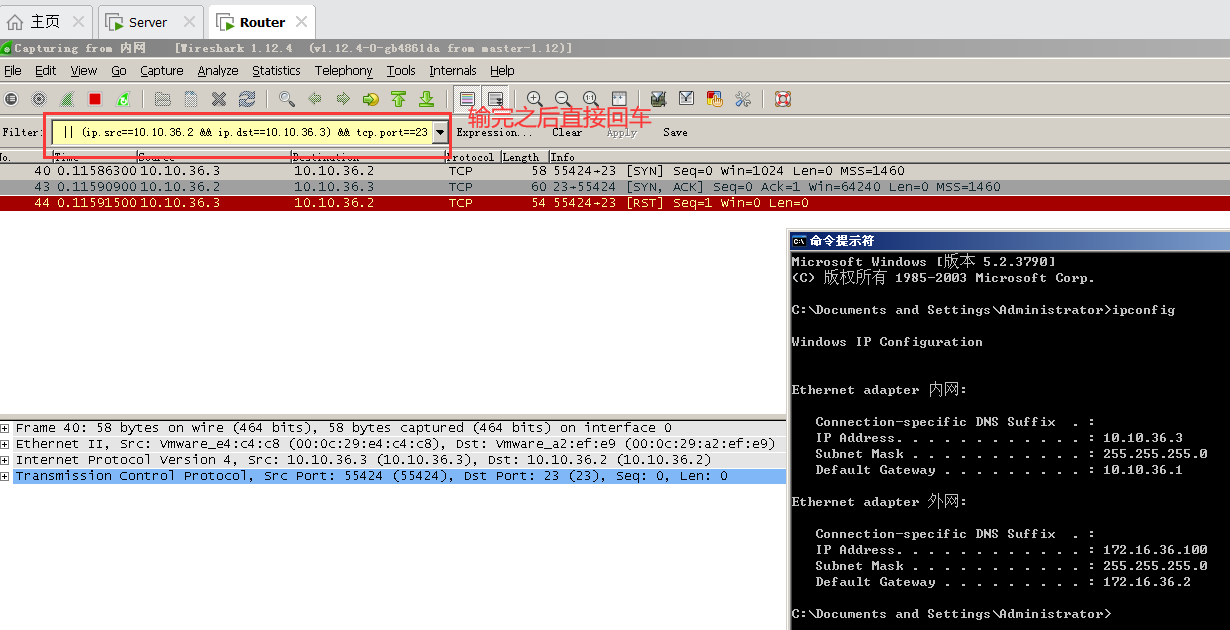The height and width of the screenshot is (630, 1230).
Task: Reset zoom to normal size 1:1
Action: pos(591,99)
